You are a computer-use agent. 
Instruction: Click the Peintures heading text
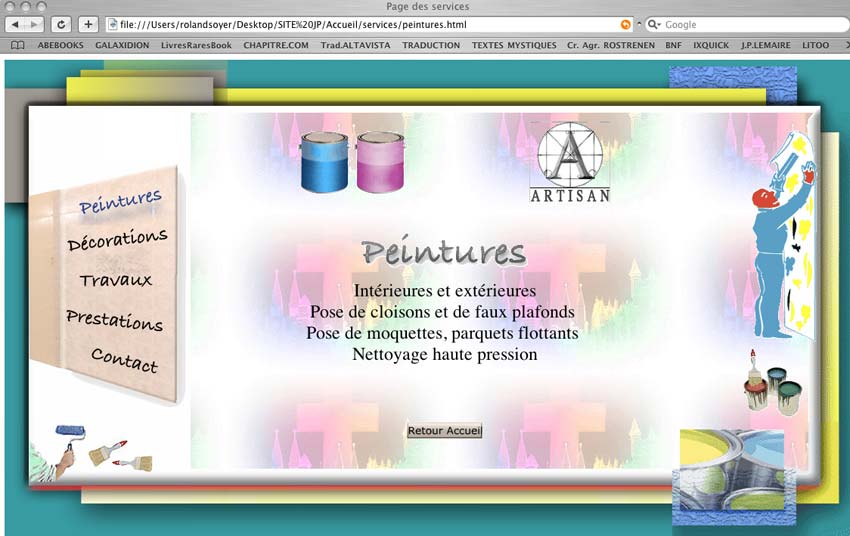coord(444,253)
